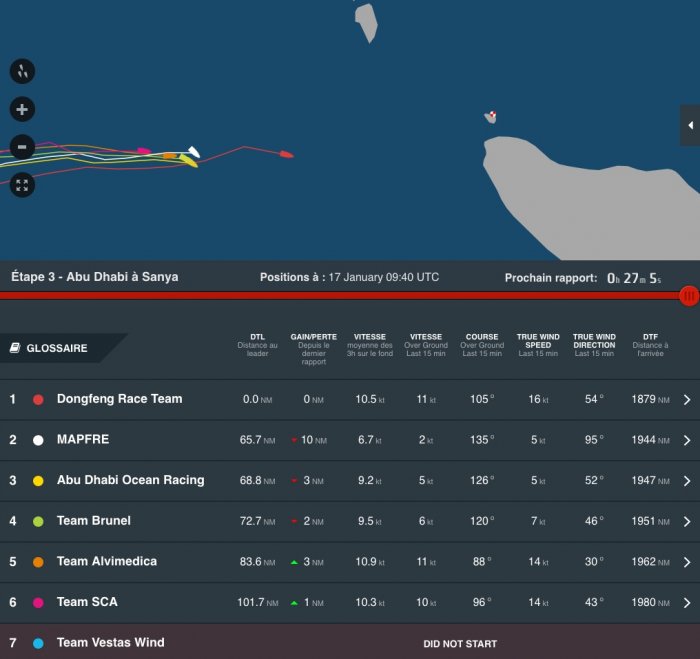Image resolution: width=700 pixels, height=659 pixels.
Task: Click Team SCA pink color dot
Action: tap(38, 603)
